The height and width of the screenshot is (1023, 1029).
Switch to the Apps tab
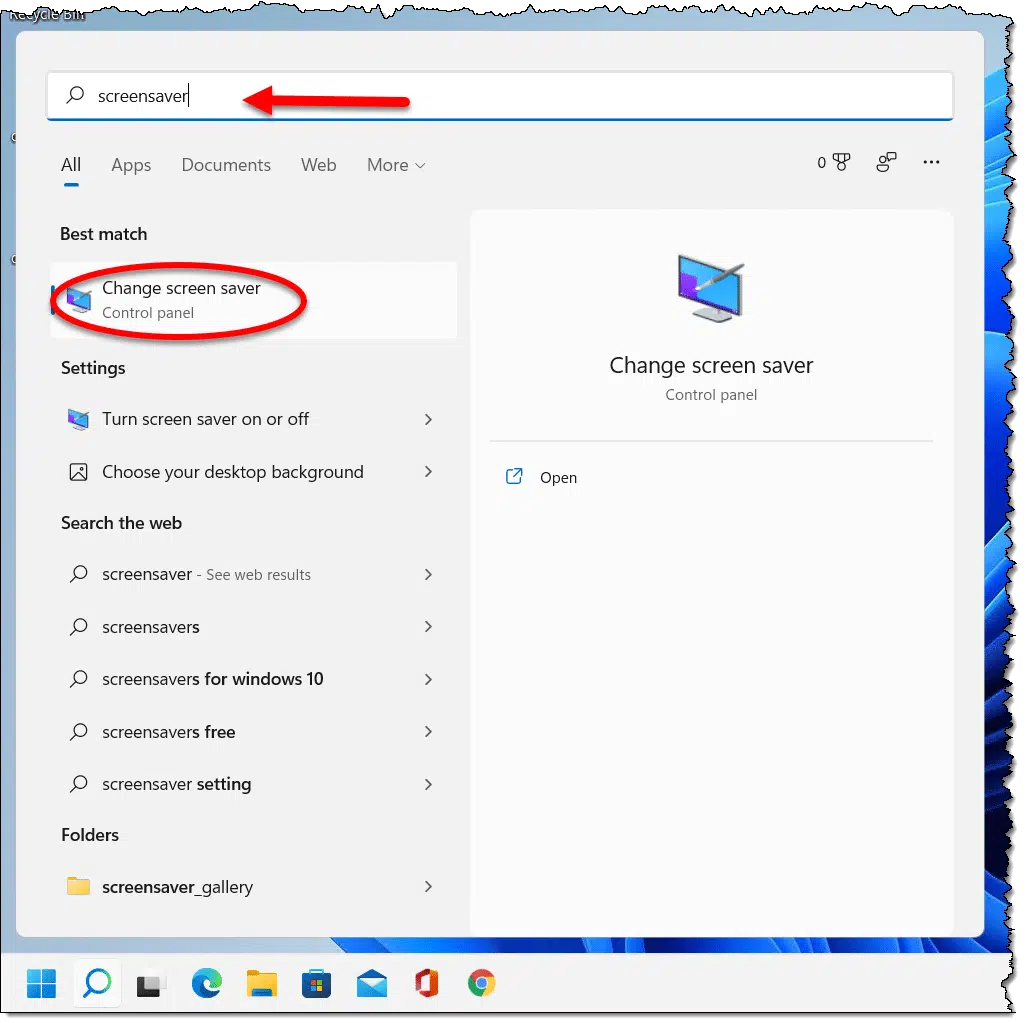click(131, 165)
